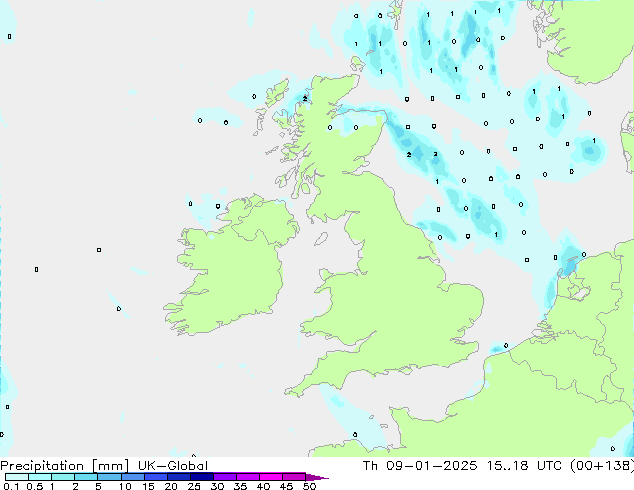Click the '(00+138)' forecast offset text
634x490 pixels.
pyautogui.click(x=602, y=466)
